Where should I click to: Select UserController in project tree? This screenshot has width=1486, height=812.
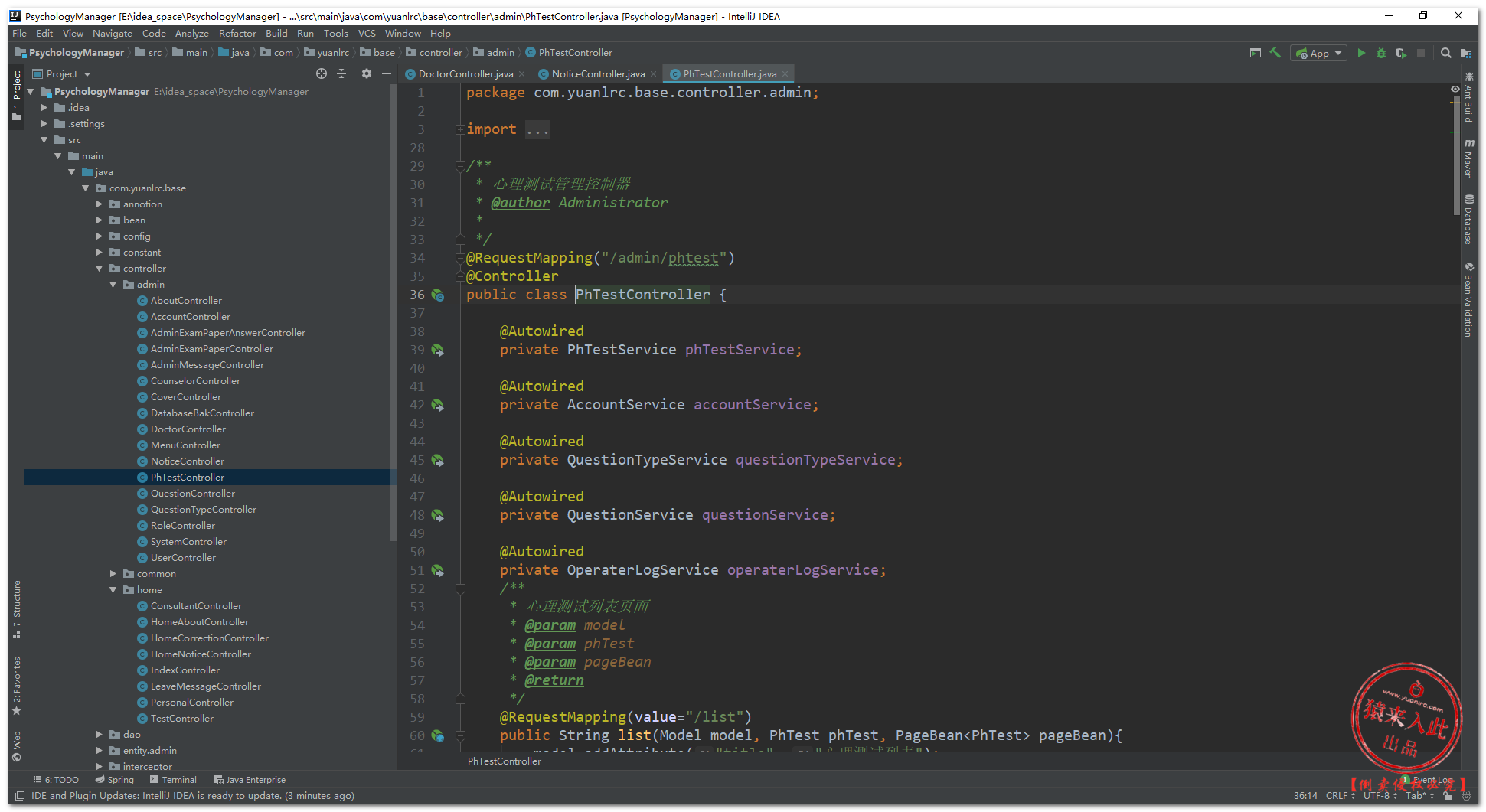(x=183, y=558)
